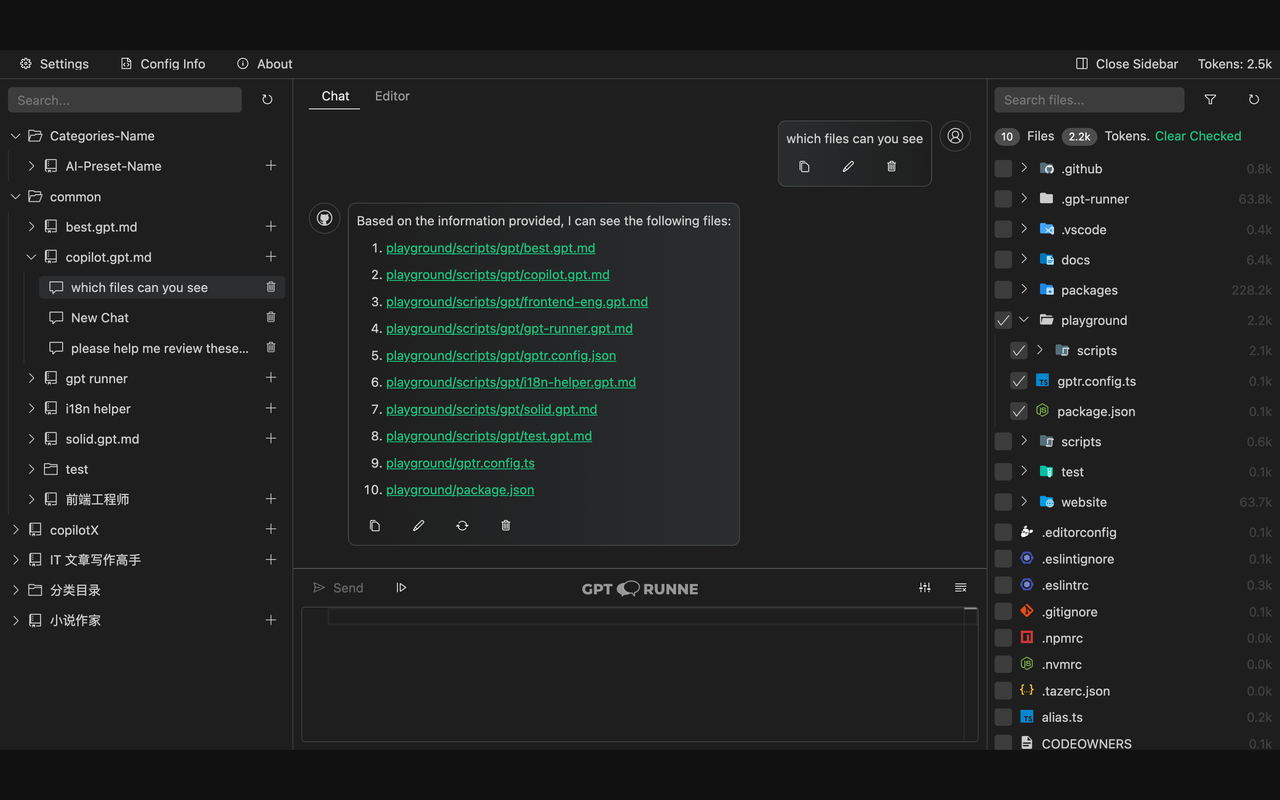Click Clear Checked link
1280x800 pixels.
click(1198, 136)
